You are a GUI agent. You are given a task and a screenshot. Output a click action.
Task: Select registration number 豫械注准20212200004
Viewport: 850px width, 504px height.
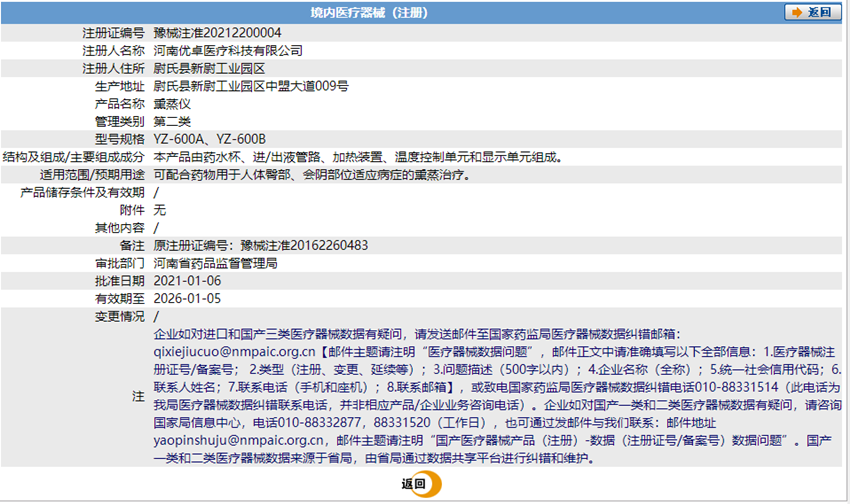[217, 33]
